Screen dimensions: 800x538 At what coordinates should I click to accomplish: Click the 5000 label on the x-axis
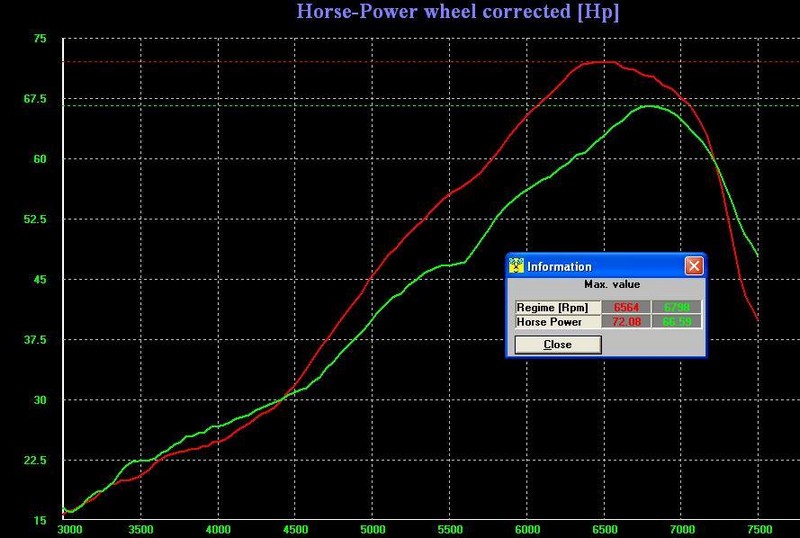371,528
